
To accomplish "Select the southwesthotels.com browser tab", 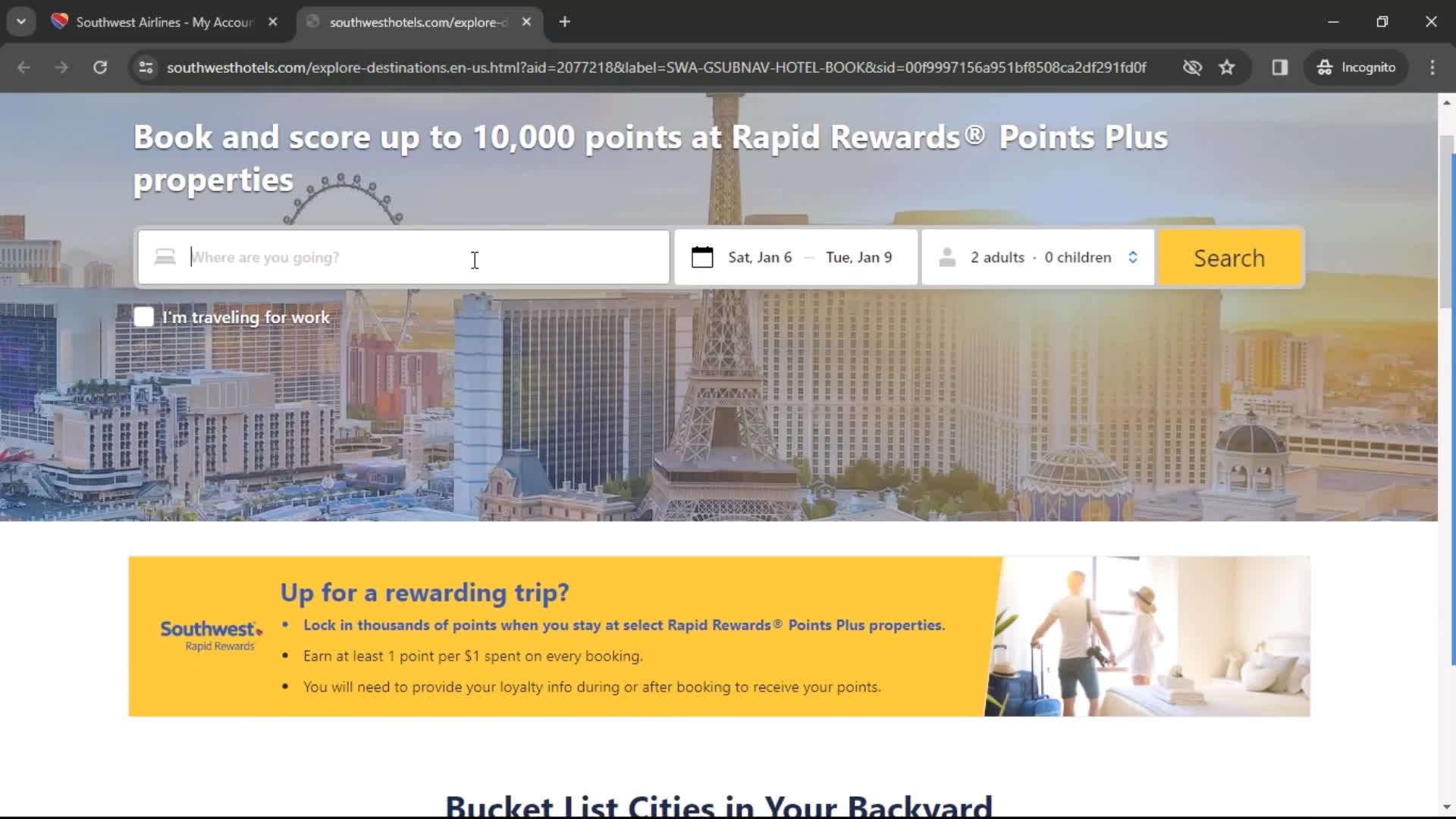I will tap(417, 21).
